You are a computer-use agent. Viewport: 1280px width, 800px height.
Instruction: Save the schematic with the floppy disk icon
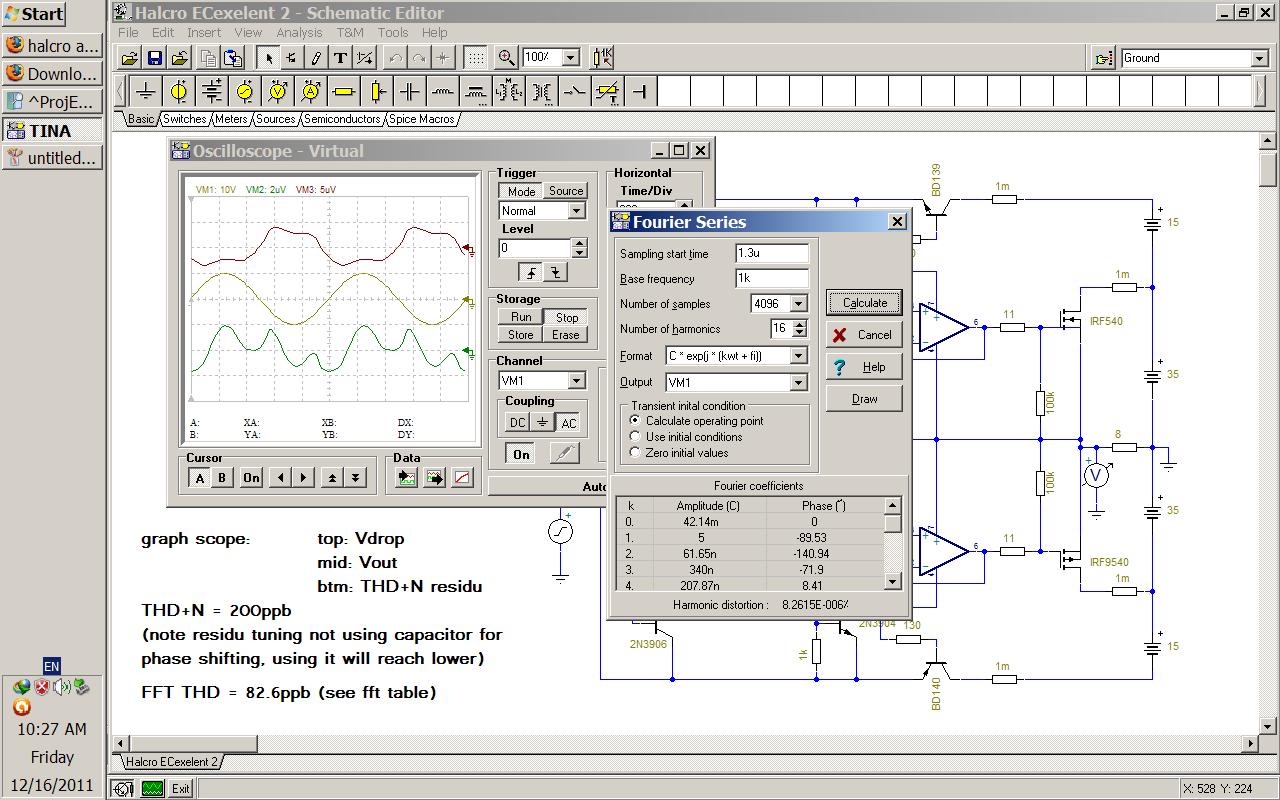point(154,58)
